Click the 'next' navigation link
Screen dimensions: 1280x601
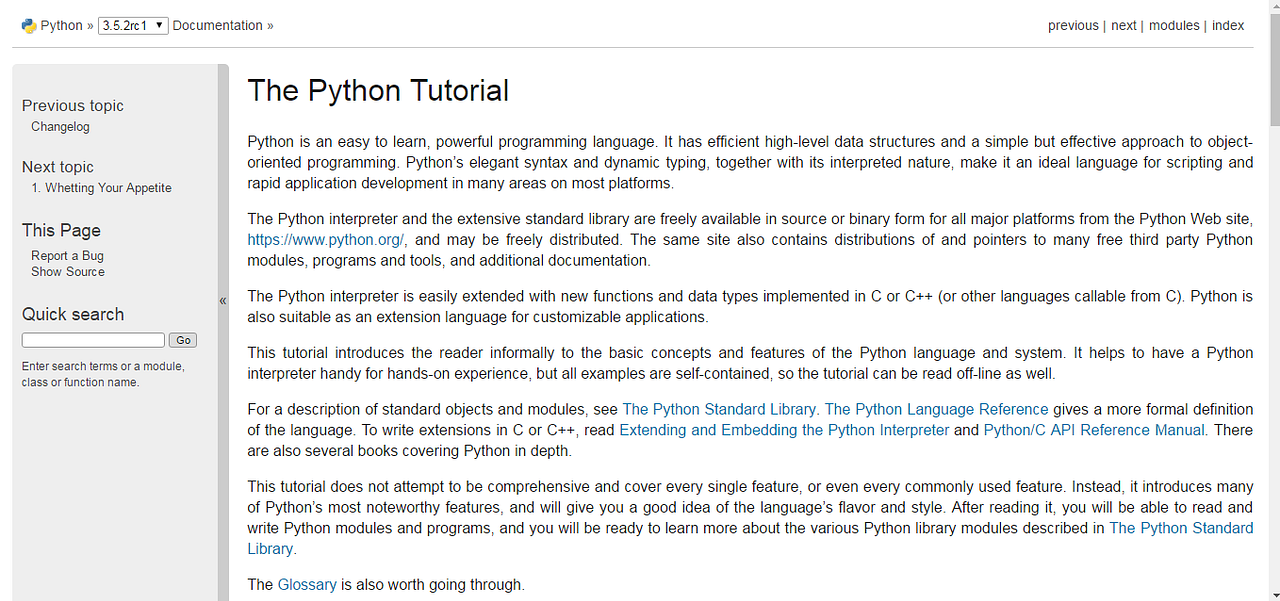click(1123, 25)
